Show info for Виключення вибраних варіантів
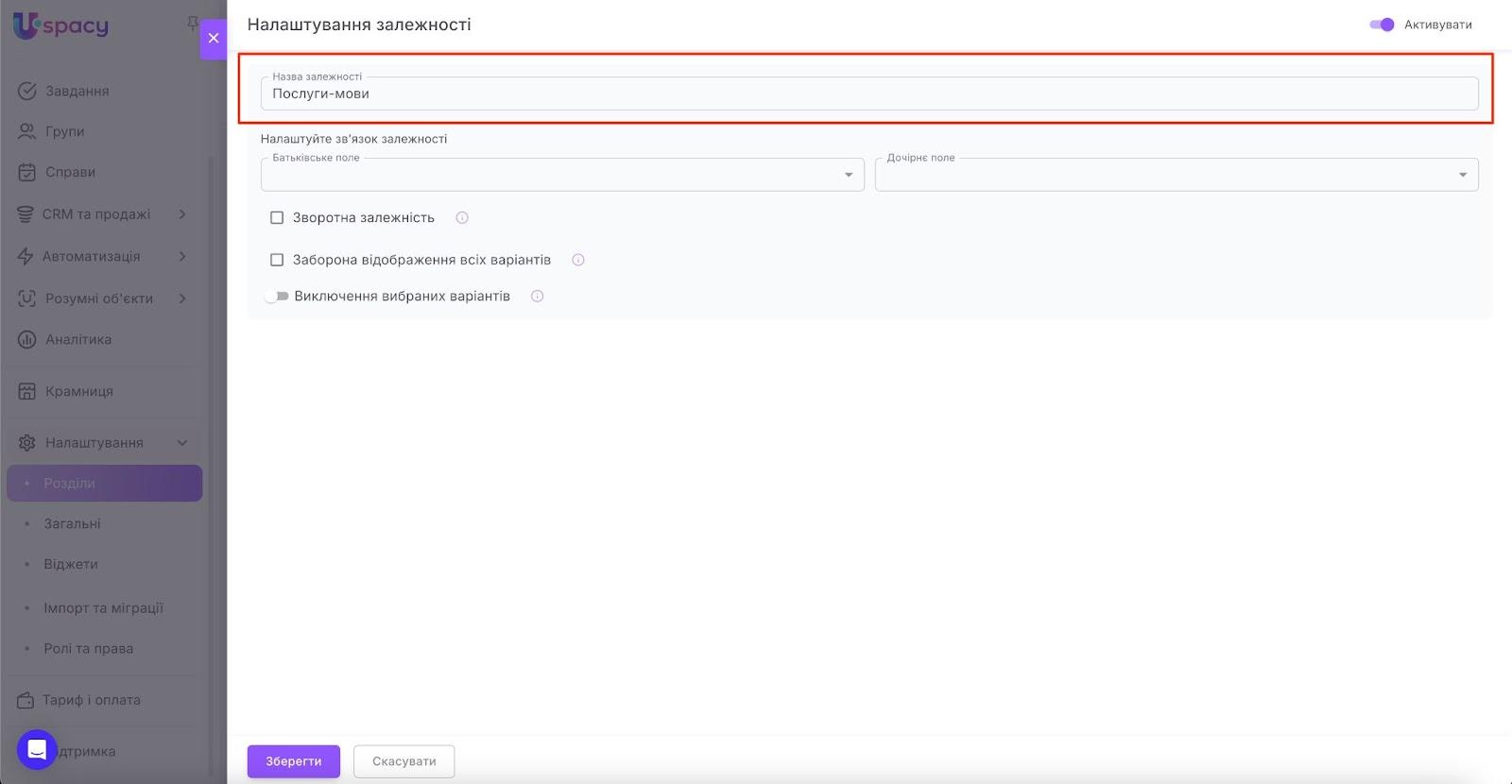1512x784 pixels. coord(537,297)
